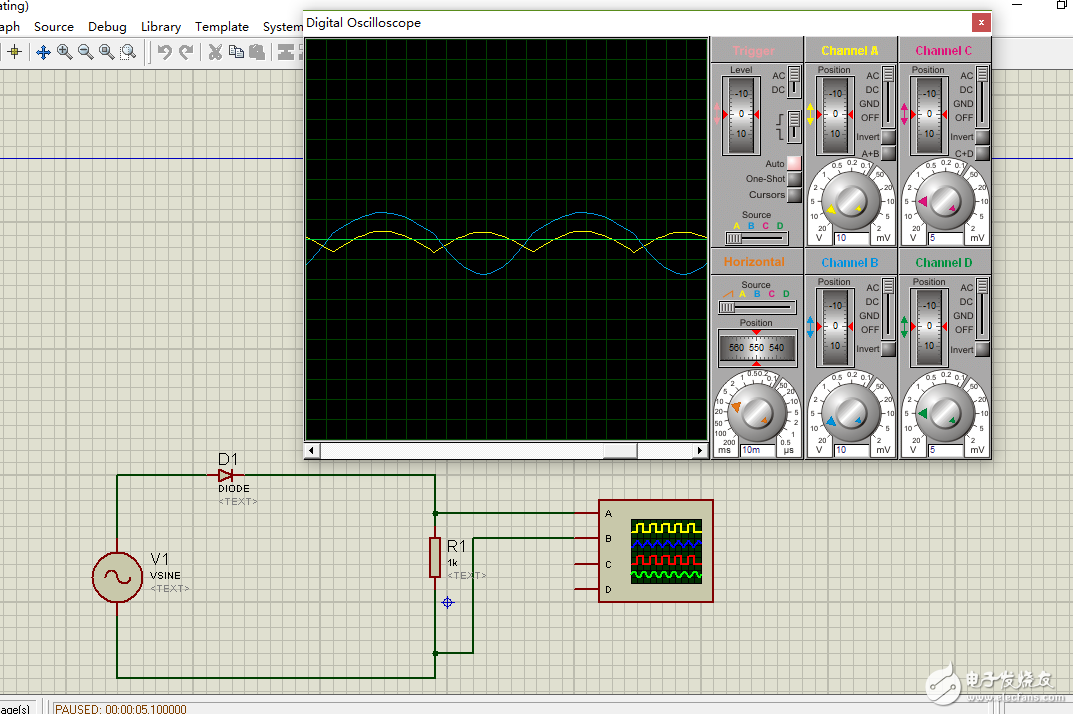Click the Channel B voltage input field
Viewport: 1073px width, 714px height.
click(x=852, y=450)
